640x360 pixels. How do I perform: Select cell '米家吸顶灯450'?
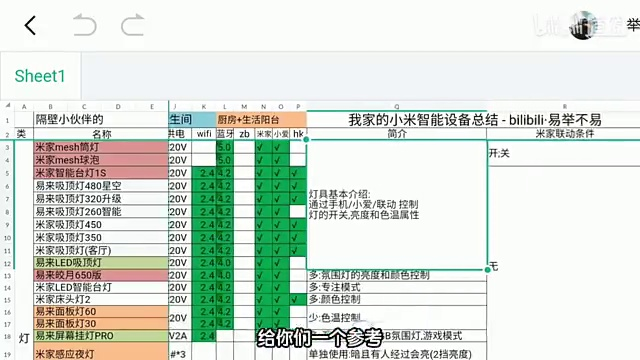[101, 225]
